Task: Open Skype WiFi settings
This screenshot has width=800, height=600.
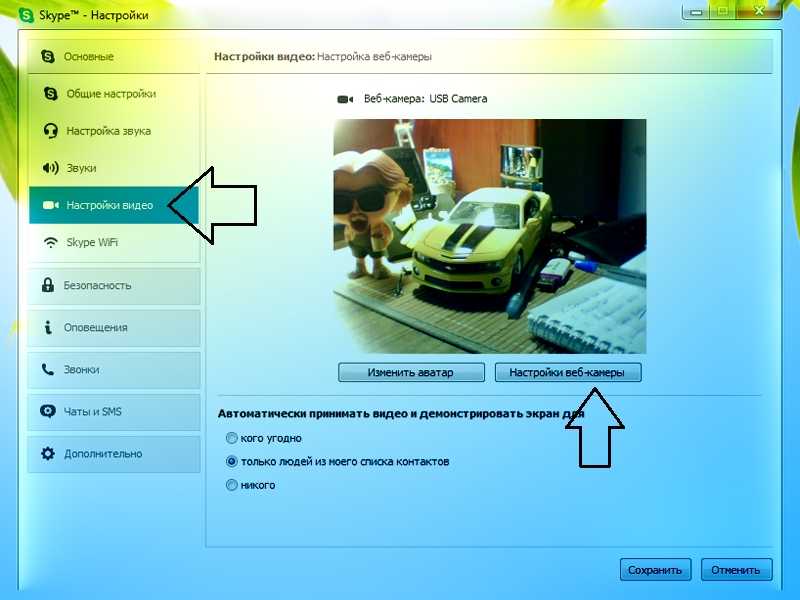Action: point(114,242)
